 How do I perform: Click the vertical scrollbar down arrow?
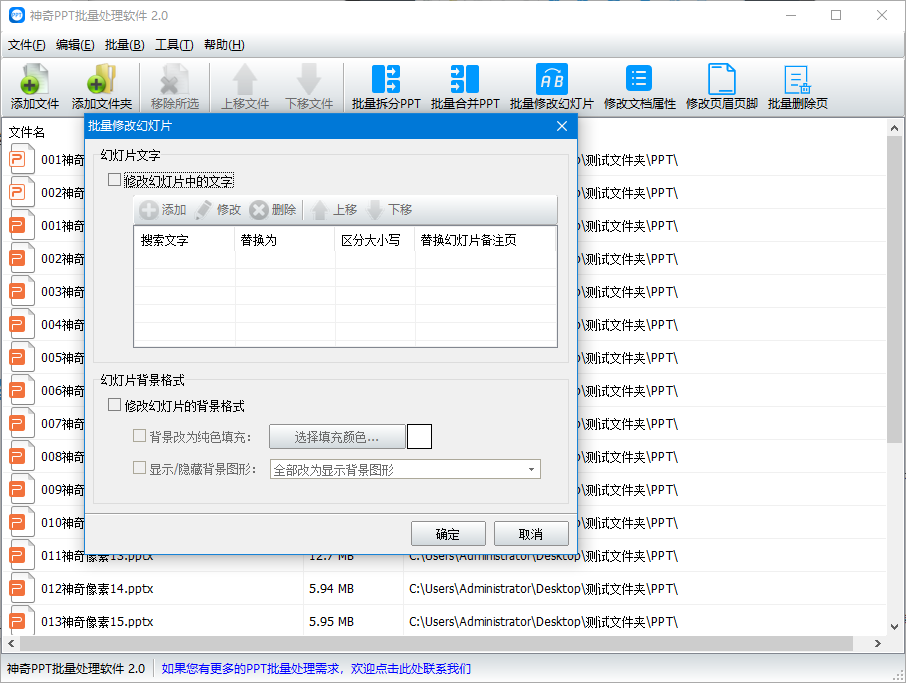[894, 626]
